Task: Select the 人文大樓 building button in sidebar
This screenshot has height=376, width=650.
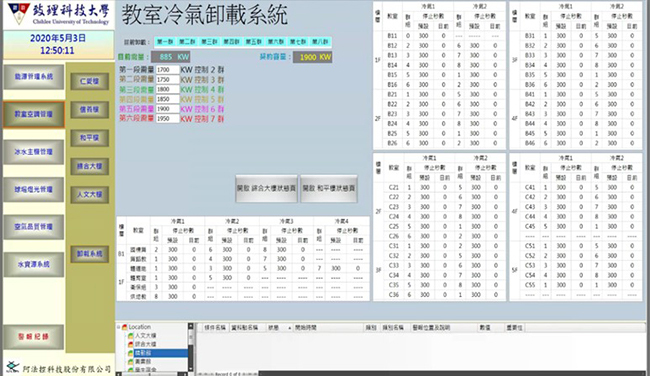Action: pos(90,194)
